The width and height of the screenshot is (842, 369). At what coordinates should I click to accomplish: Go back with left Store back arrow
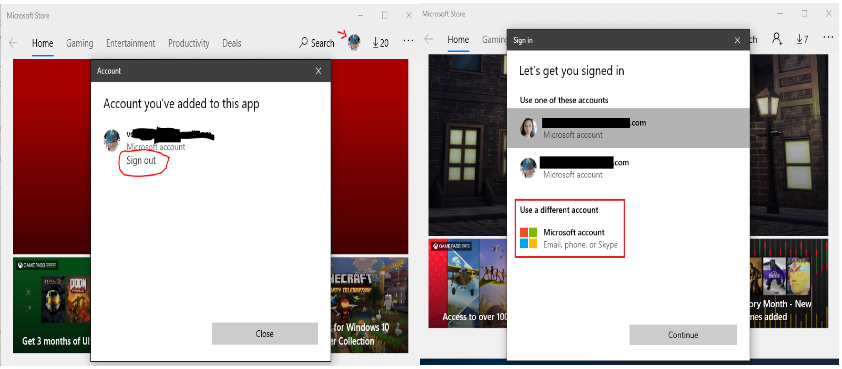pos(13,43)
